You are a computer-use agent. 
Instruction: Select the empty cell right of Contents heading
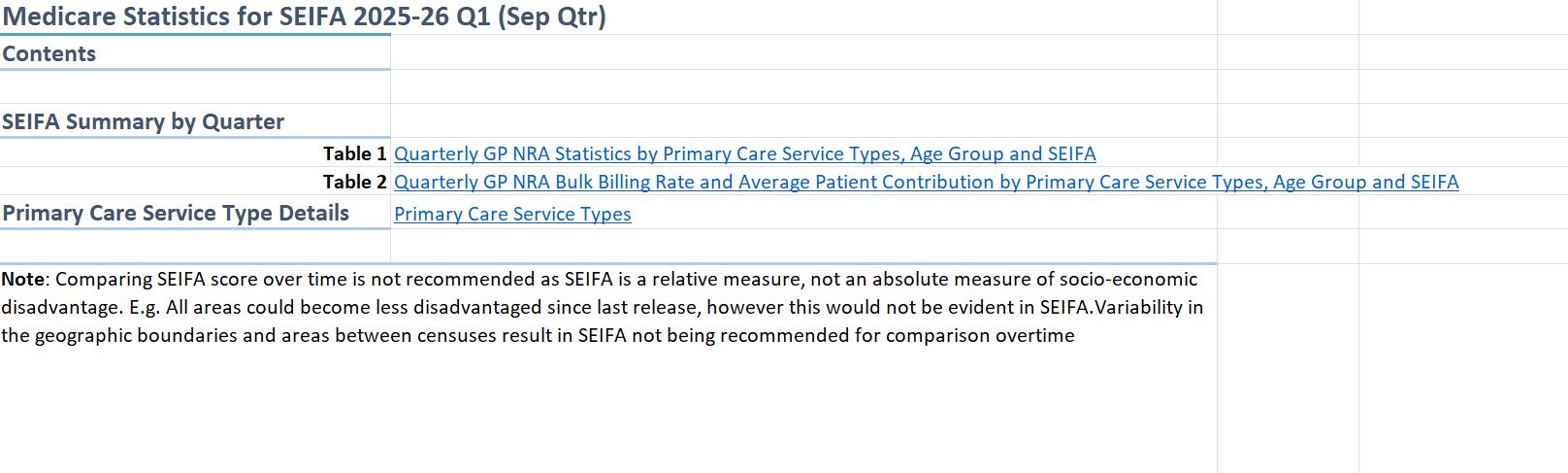(x=802, y=53)
